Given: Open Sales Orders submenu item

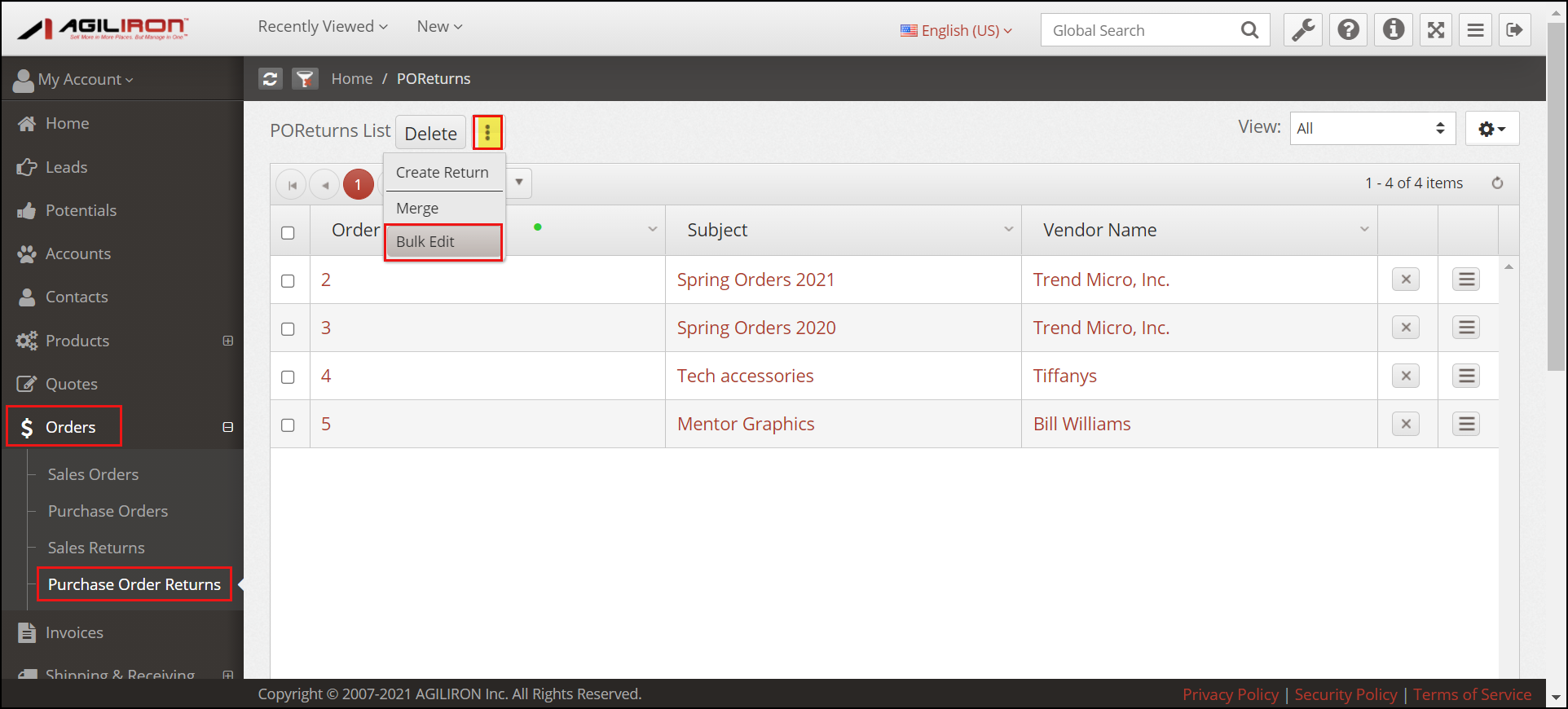Looking at the screenshot, I should click(93, 474).
